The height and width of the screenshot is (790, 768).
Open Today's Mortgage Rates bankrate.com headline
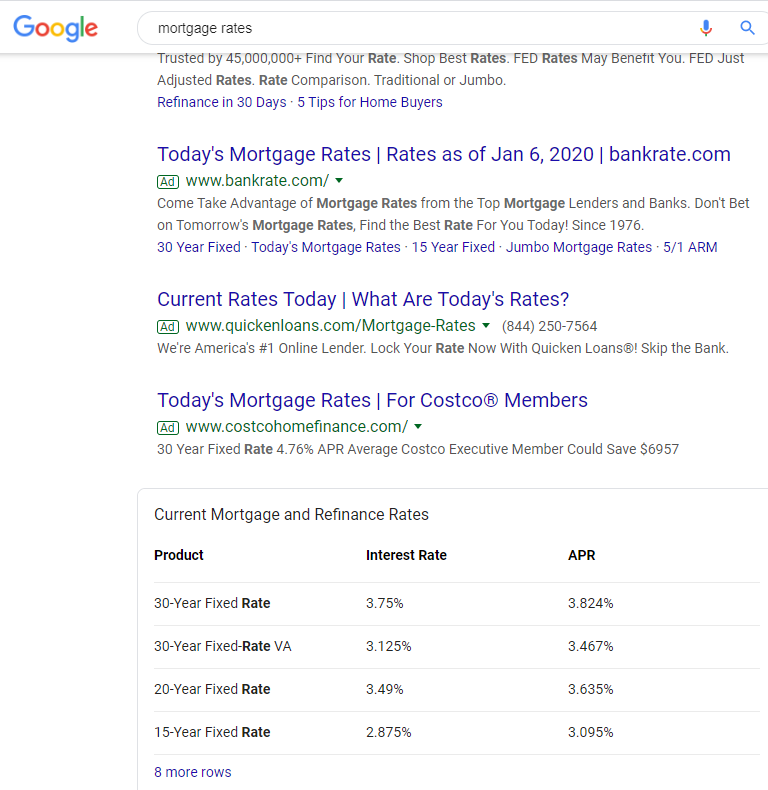(443, 154)
